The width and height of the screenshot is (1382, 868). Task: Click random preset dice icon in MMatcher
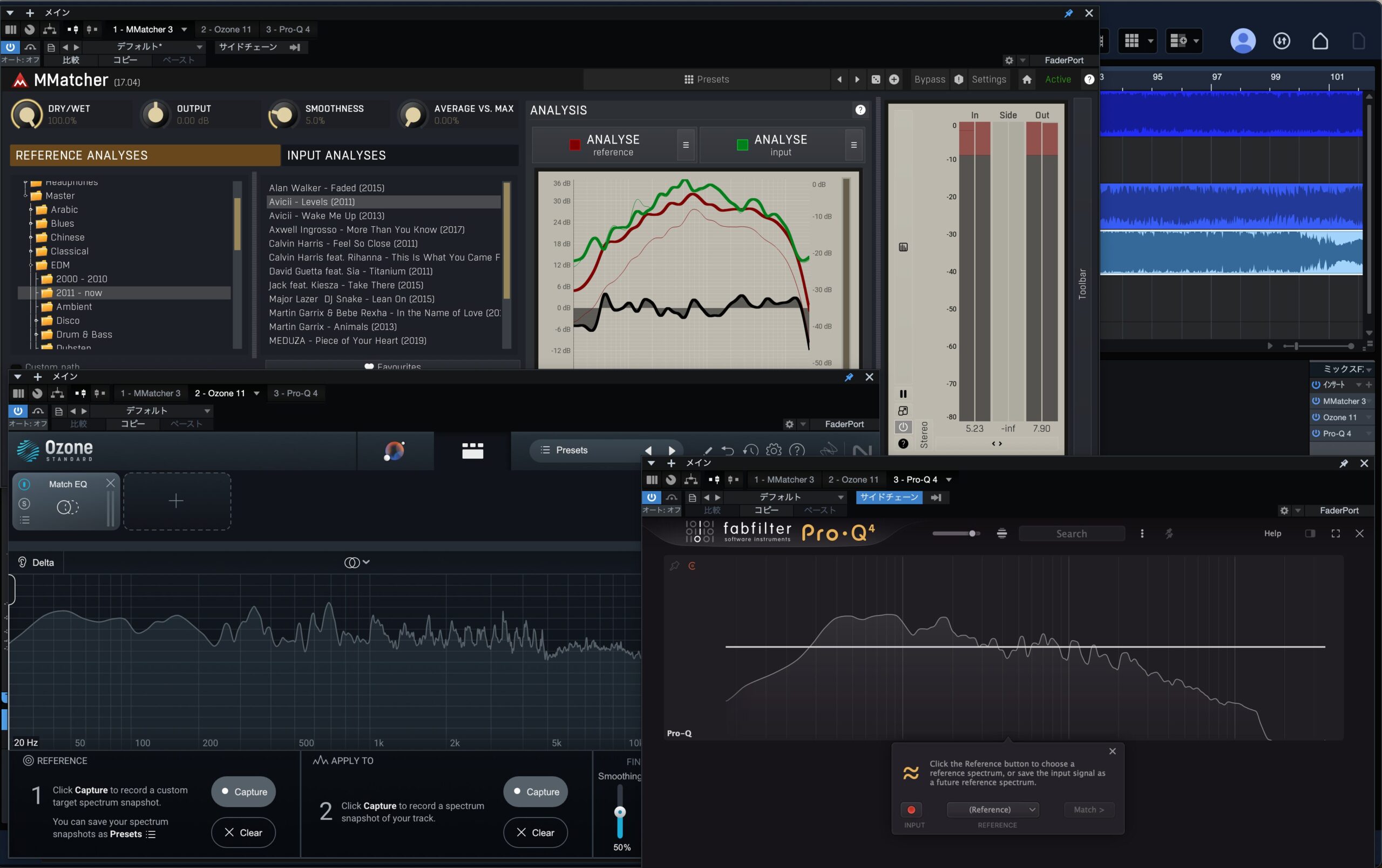click(x=876, y=80)
